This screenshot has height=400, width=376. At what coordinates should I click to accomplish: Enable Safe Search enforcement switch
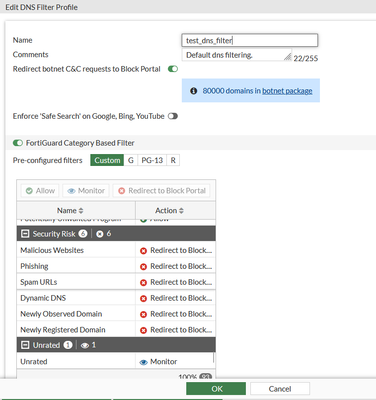click(x=173, y=116)
